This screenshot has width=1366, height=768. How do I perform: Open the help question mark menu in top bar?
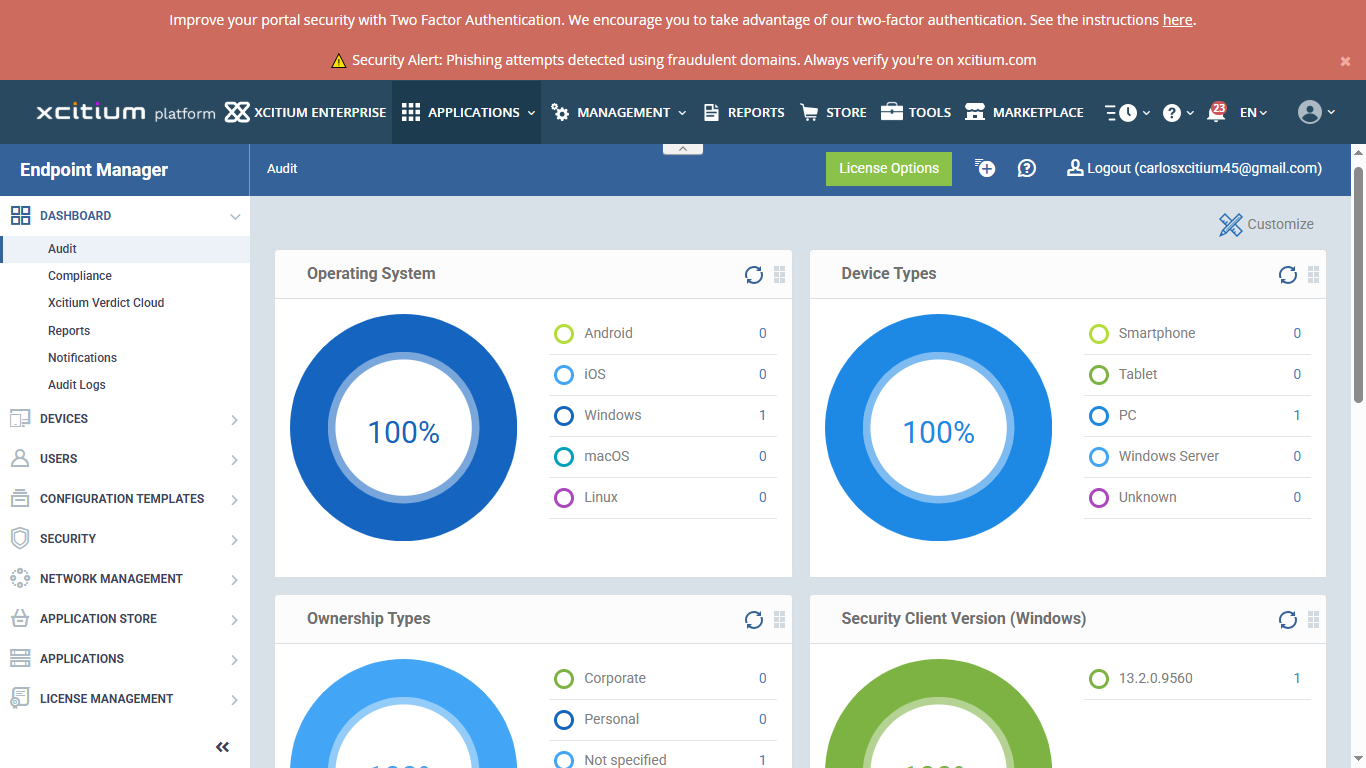1178,113
